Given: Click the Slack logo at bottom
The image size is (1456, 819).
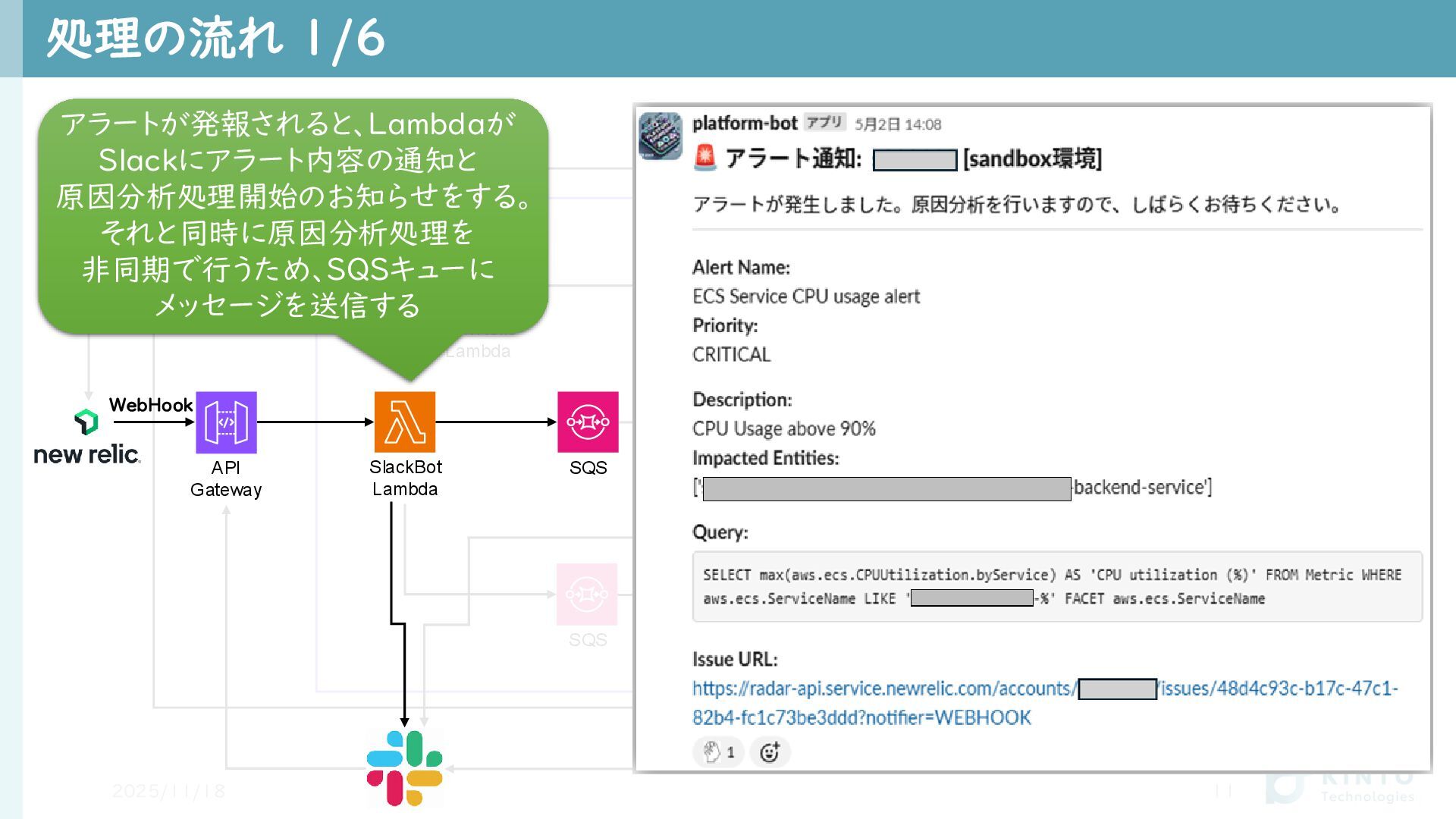Looking at the screenshot, I should pyautogui.click(x=404, y=767).
